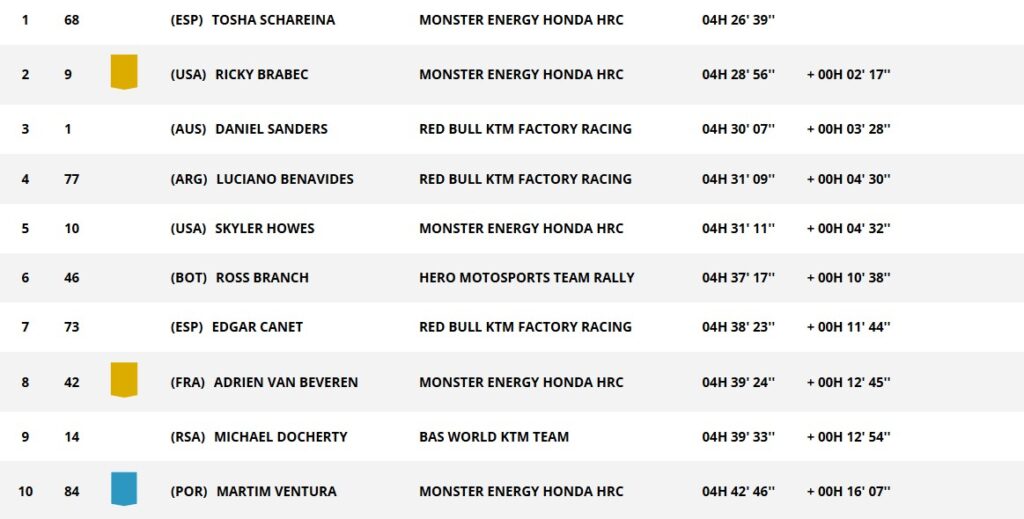Image resolution: width=1024 pixels, height=519 pixels.
Task: Open Ross Branch rider row
Action: [262, 277]
